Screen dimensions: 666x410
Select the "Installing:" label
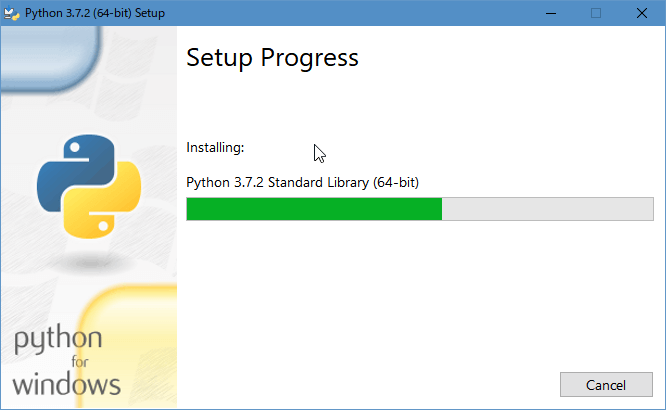tap(215, 148)
